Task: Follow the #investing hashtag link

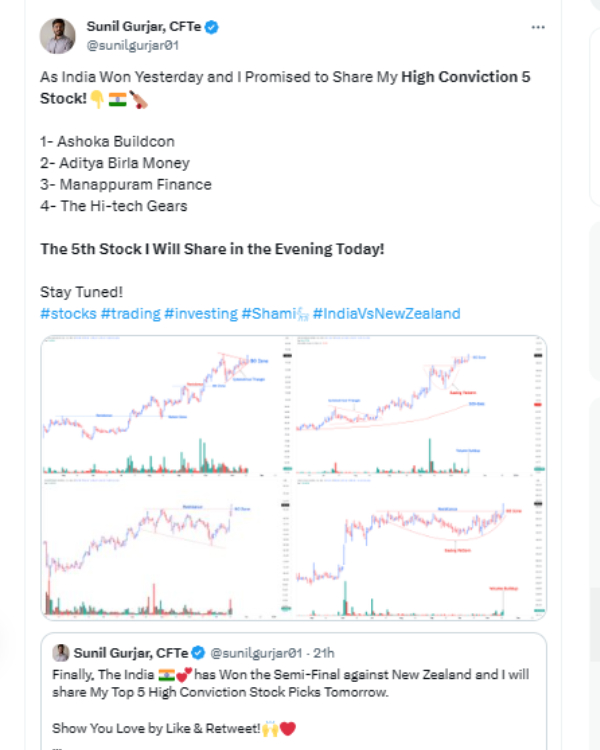Action: pyautogui.click(x=201, y=313)
